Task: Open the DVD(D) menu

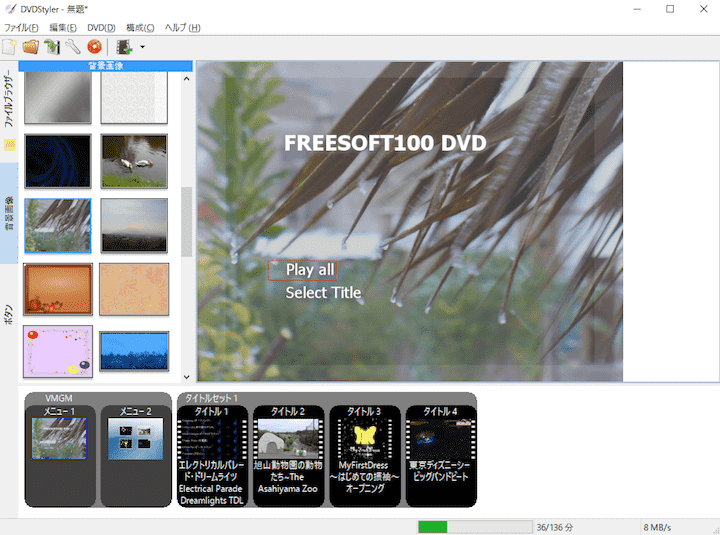Action: [101, 27]
